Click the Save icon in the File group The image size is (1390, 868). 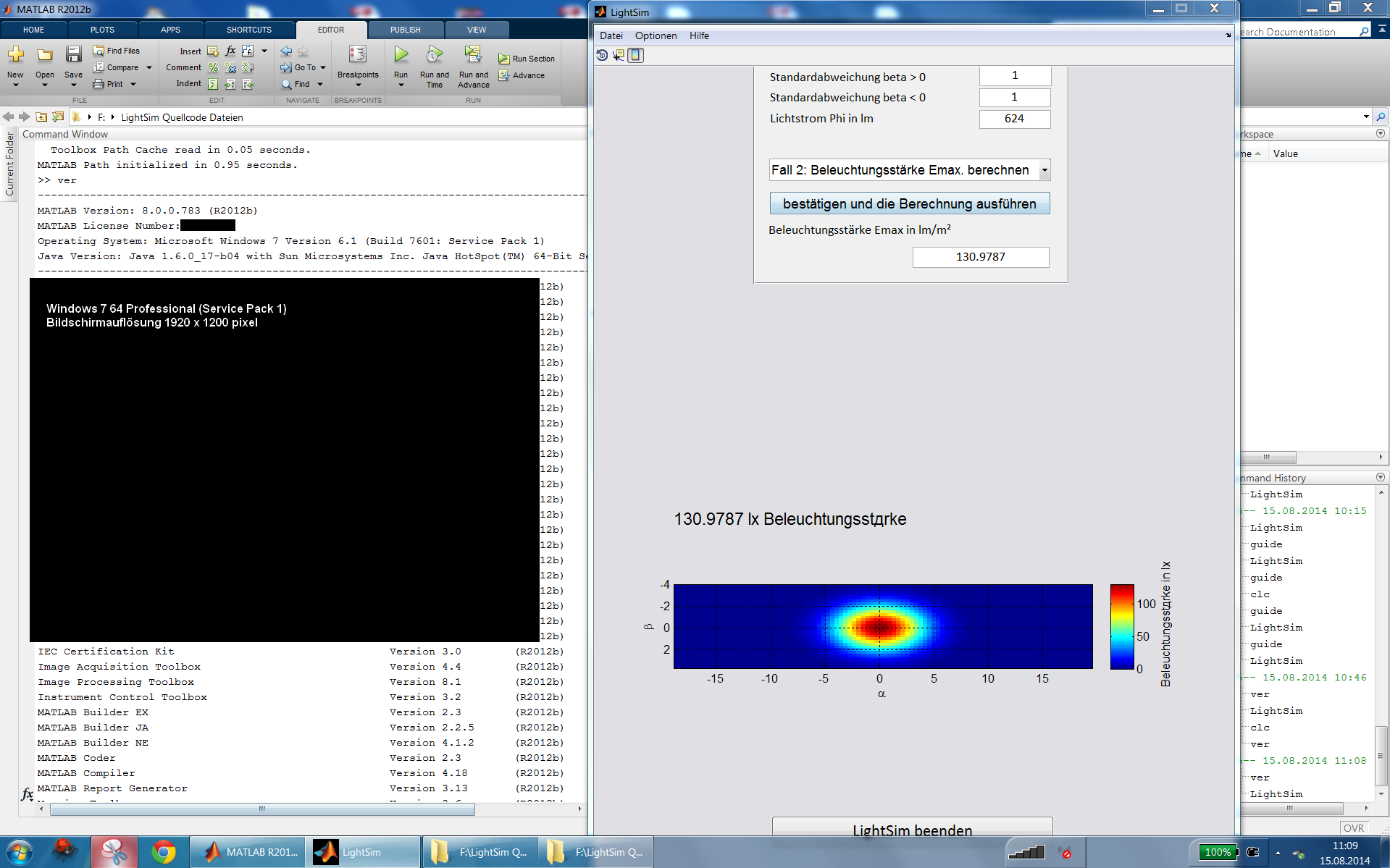pyautogui.click(x=73, y=56)
